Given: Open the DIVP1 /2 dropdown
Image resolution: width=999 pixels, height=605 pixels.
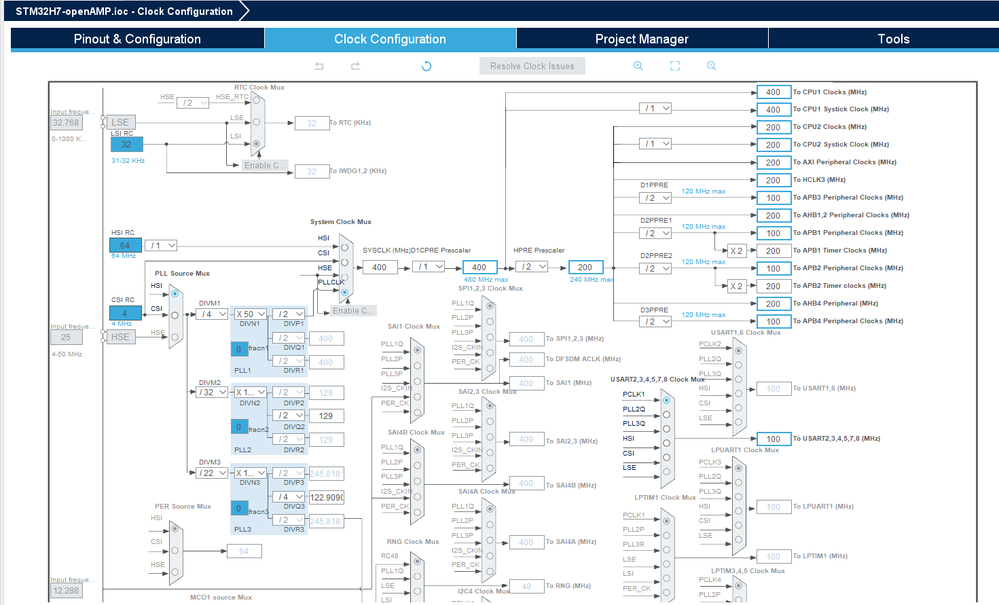Looking at the screenshot, I should (x=289, y=314).
